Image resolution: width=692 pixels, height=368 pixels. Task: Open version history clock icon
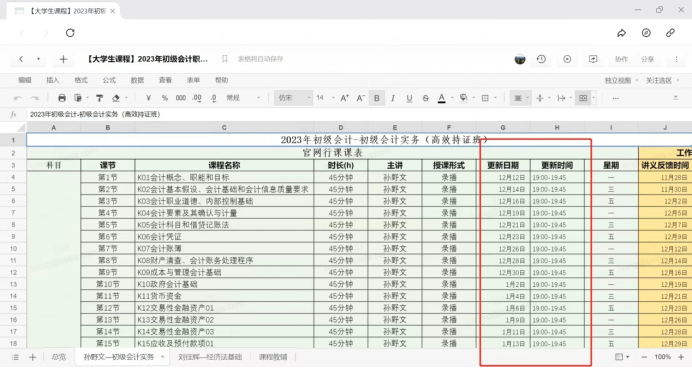pyautogui.click(x=542, y=59)
